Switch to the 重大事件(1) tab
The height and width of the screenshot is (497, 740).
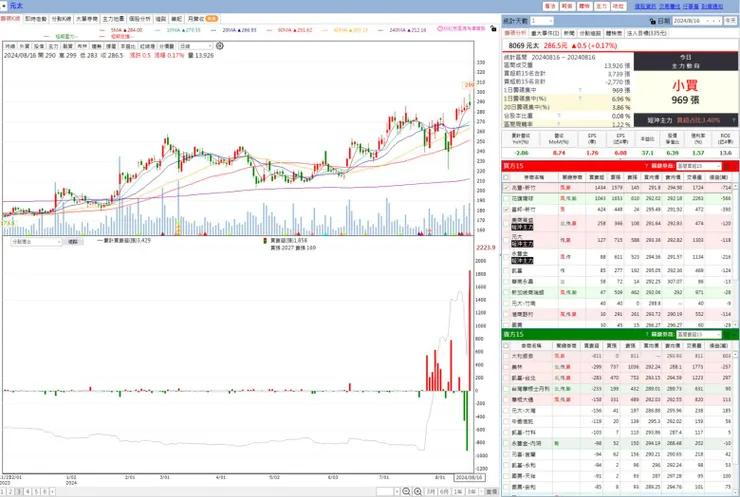[x=545, y=34]
